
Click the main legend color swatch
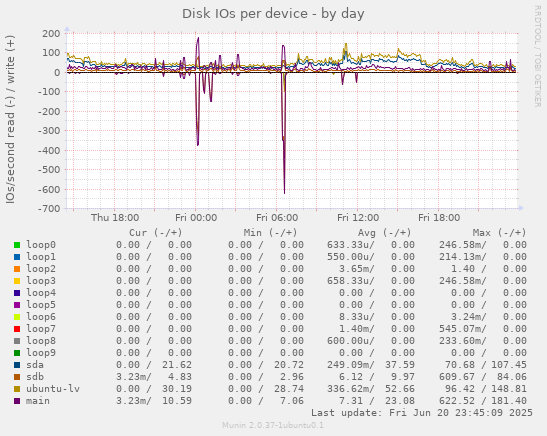click(x=17, y=401)
